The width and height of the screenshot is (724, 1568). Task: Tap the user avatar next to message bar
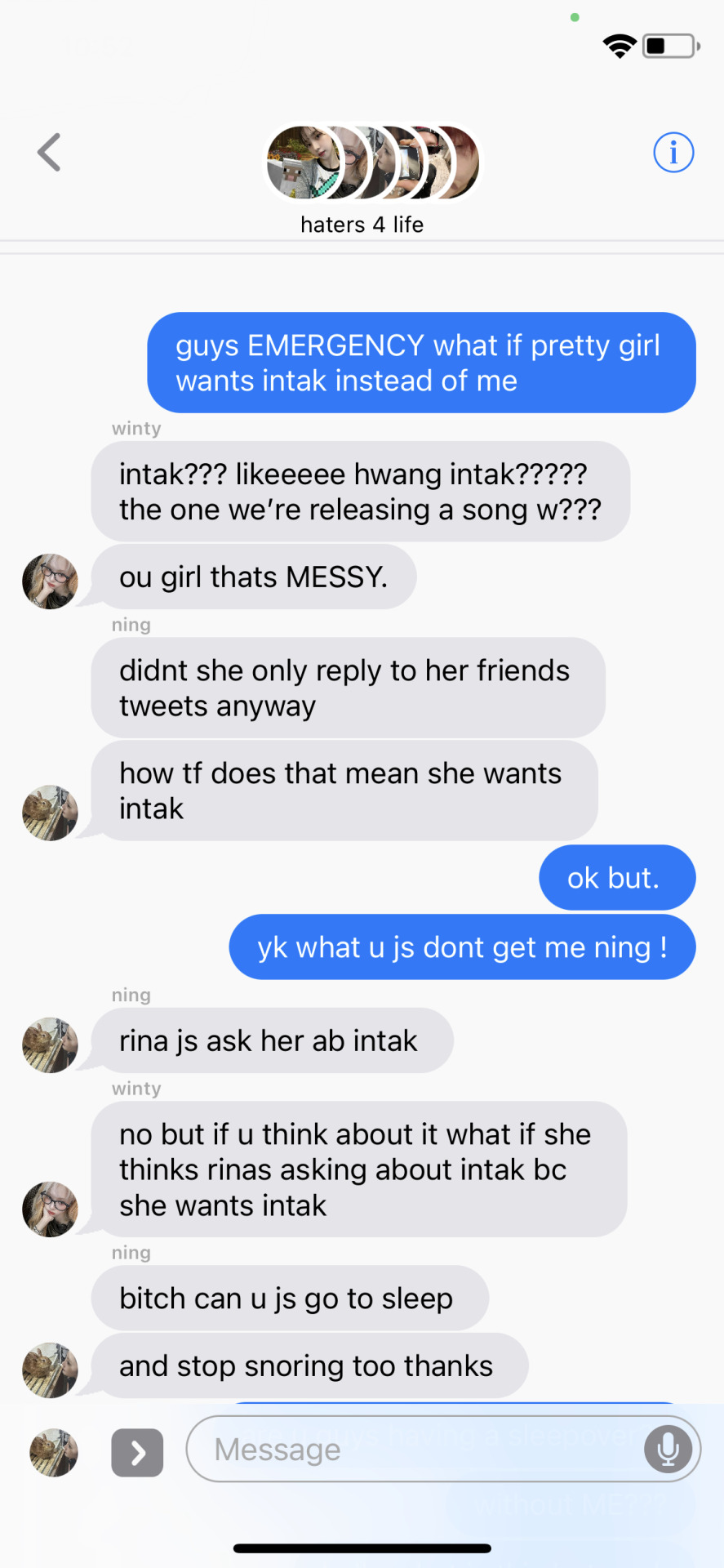[54, 1453]
